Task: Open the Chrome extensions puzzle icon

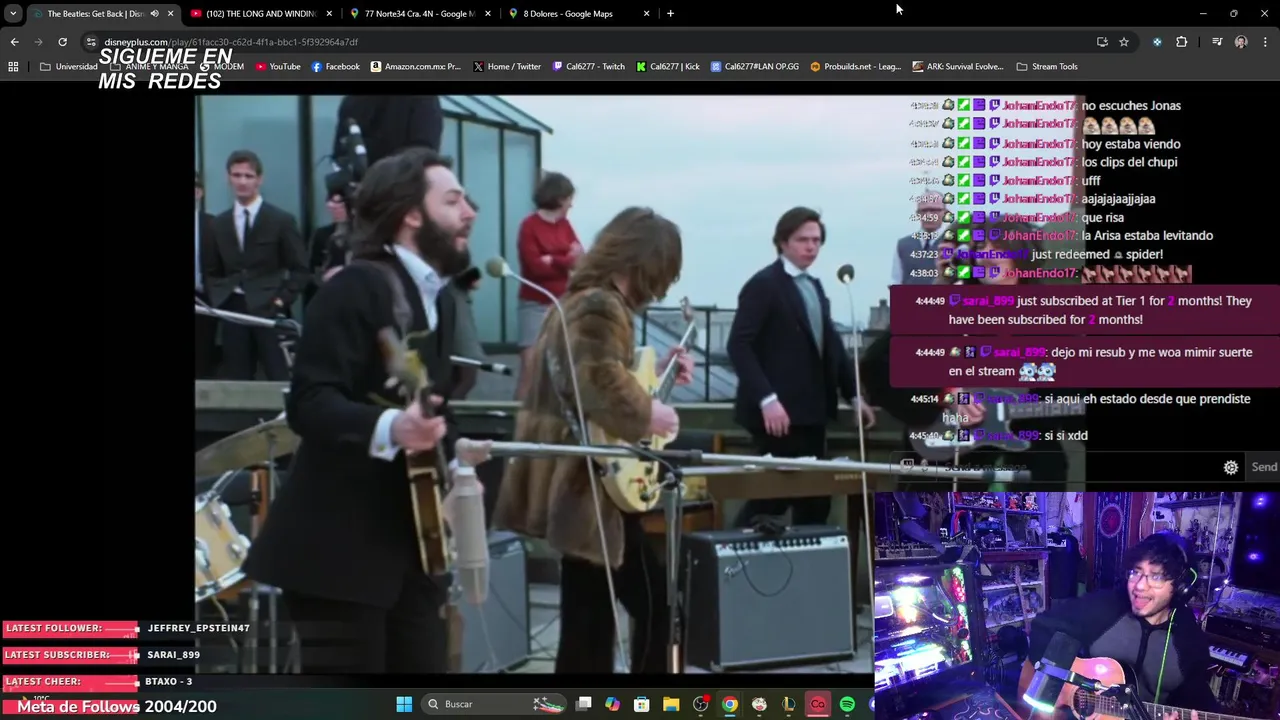Action: 1181,42
